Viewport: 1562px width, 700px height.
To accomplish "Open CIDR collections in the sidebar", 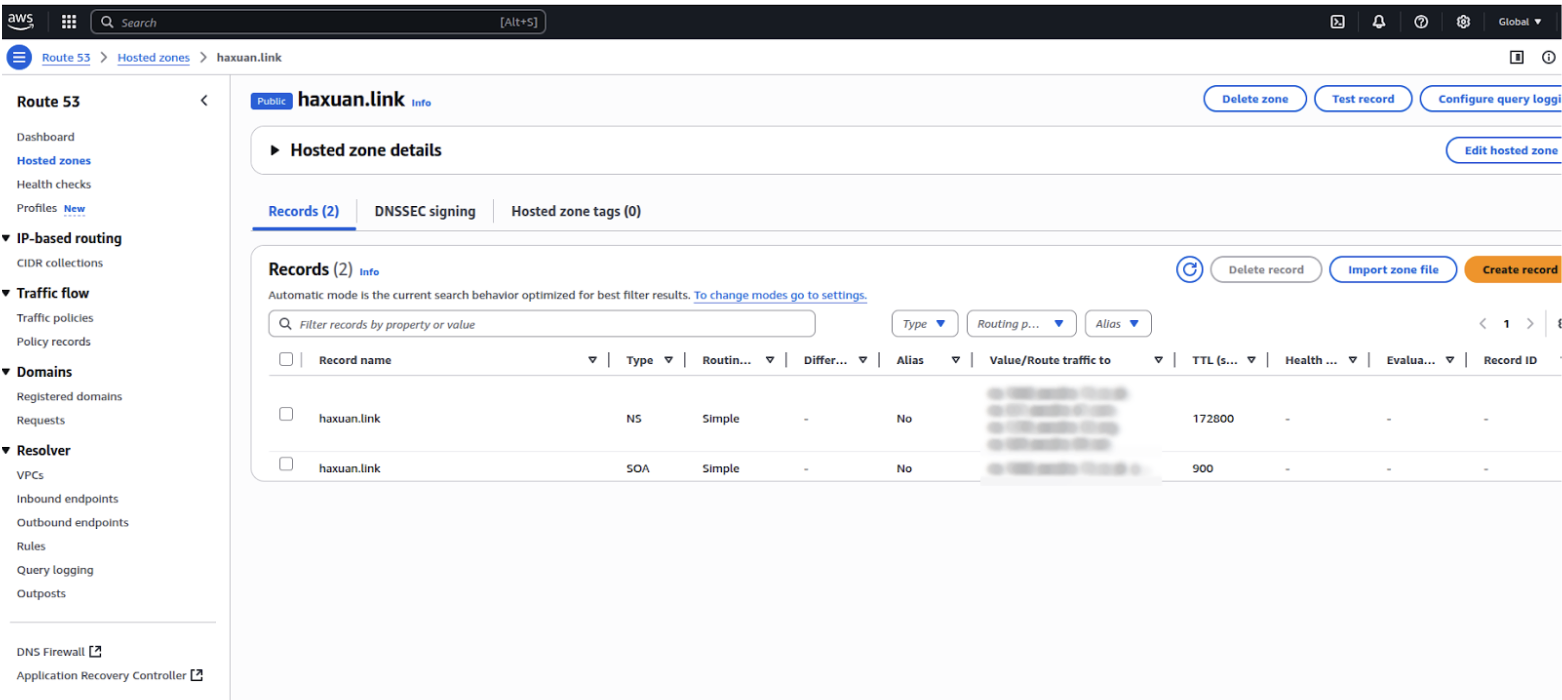I will coord(60,263).
